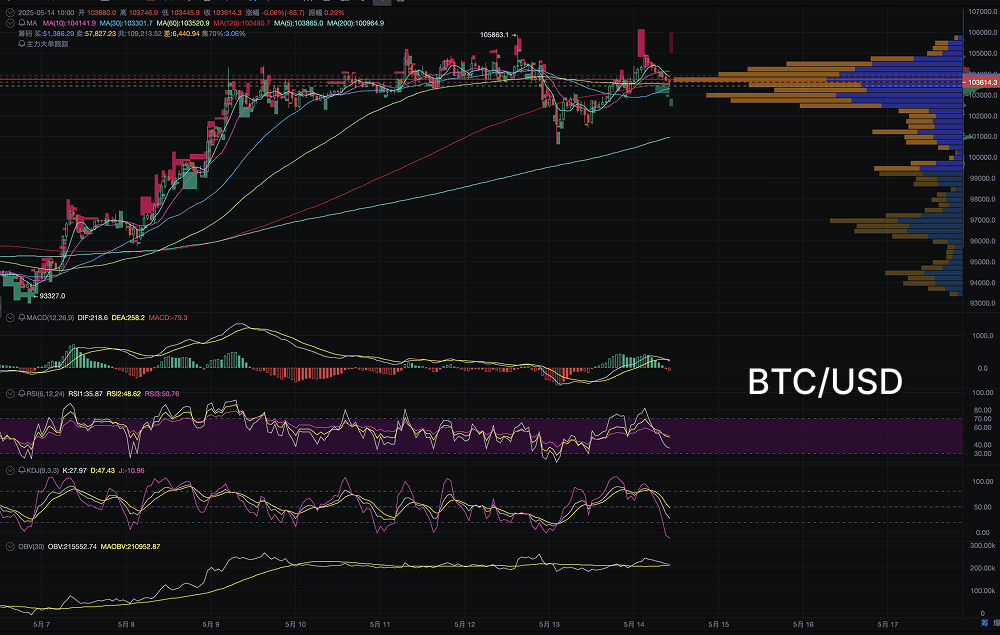
Task: Click the 93327.0 low price marker
Action: click(x=52, y=296)
